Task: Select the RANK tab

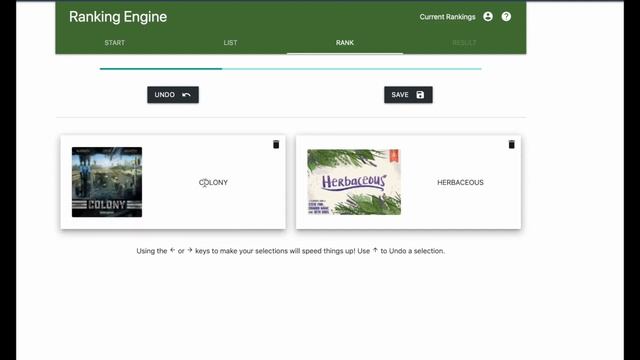Action: pyautogui.click(x=345, y=43)
